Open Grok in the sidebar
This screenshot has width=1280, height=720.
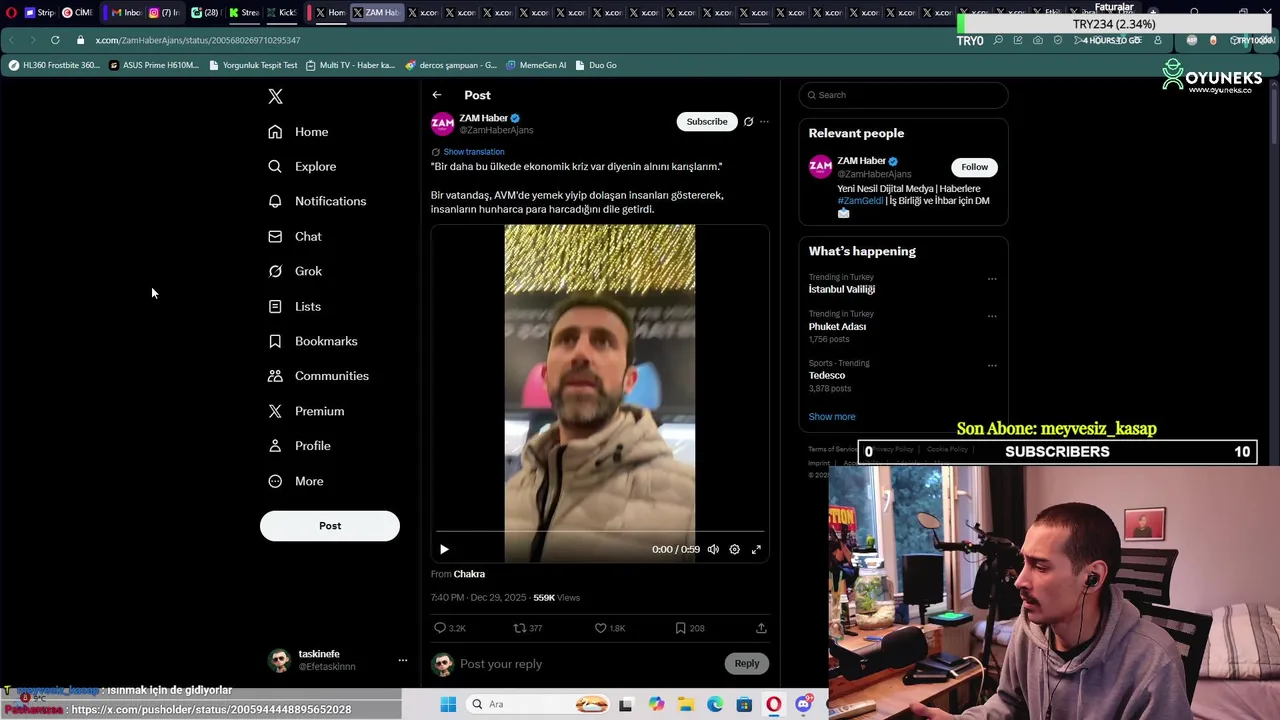click(x=295, y=271)
